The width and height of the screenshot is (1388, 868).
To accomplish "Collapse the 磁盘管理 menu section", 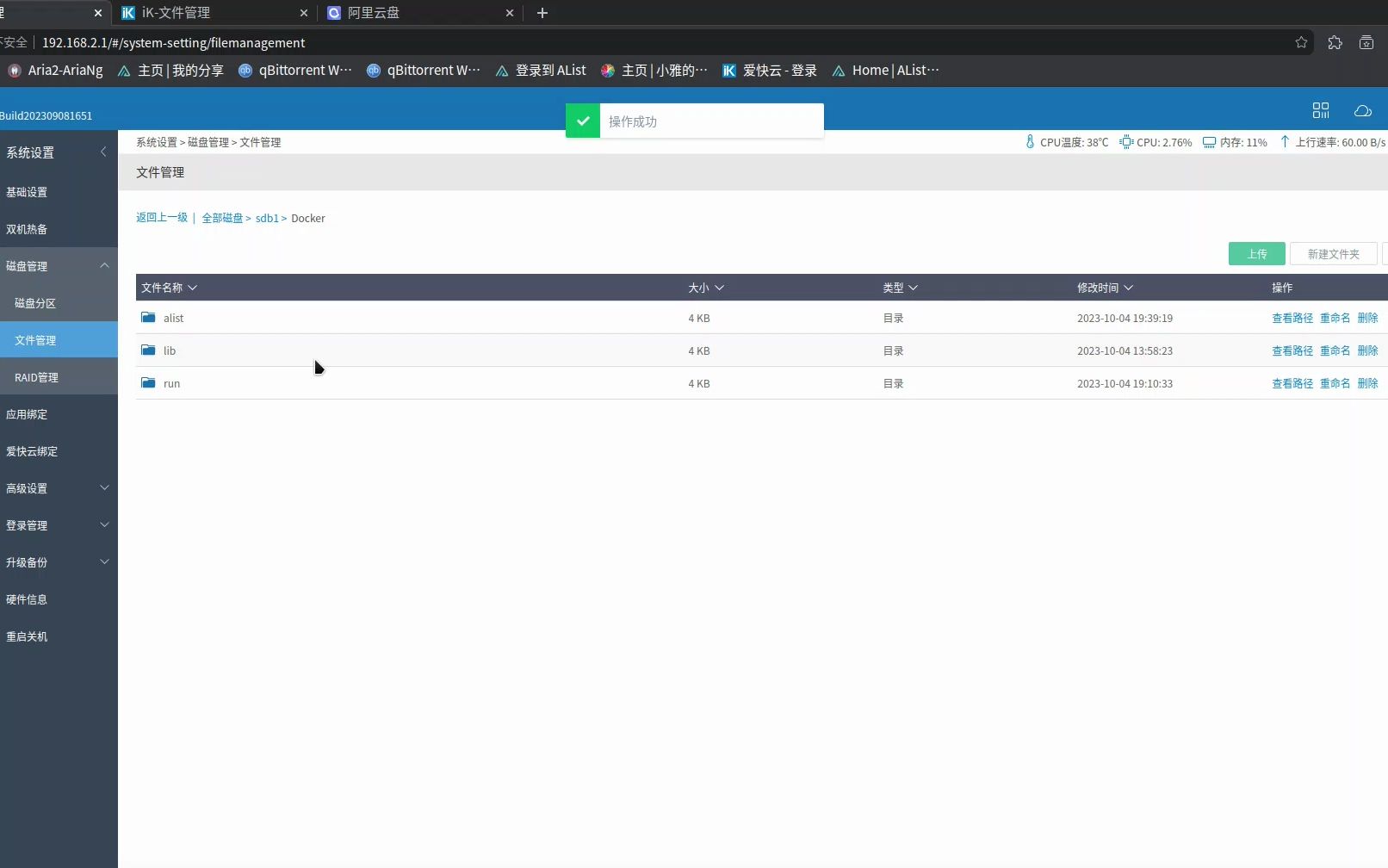I will (x=104, y=265).
